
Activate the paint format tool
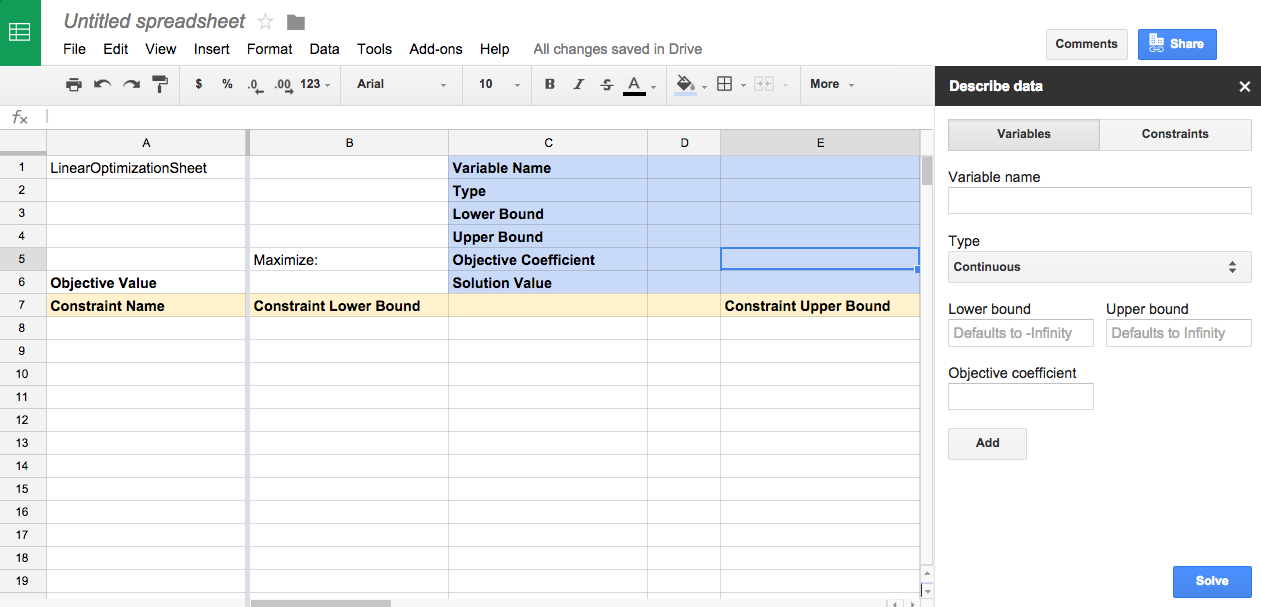click(160, 85)
